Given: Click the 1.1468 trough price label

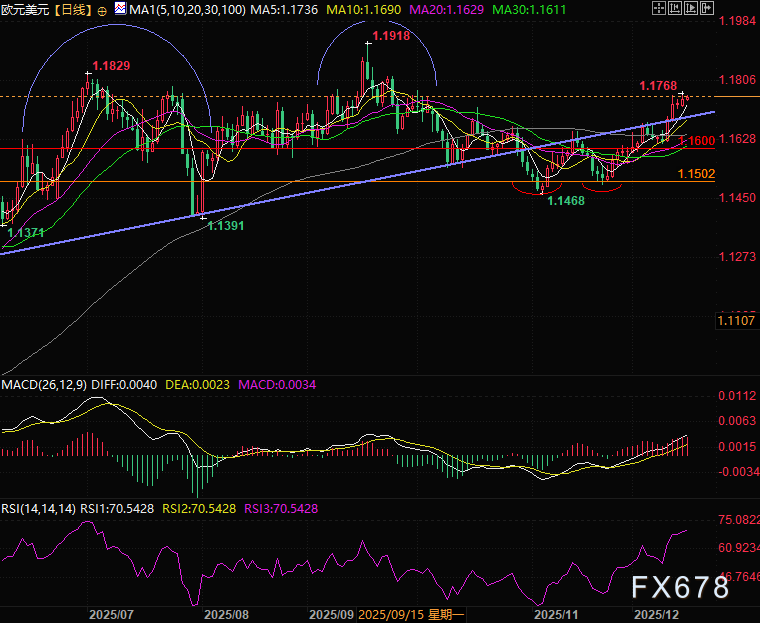Looking at the screenshot, I should coord(565,200).
